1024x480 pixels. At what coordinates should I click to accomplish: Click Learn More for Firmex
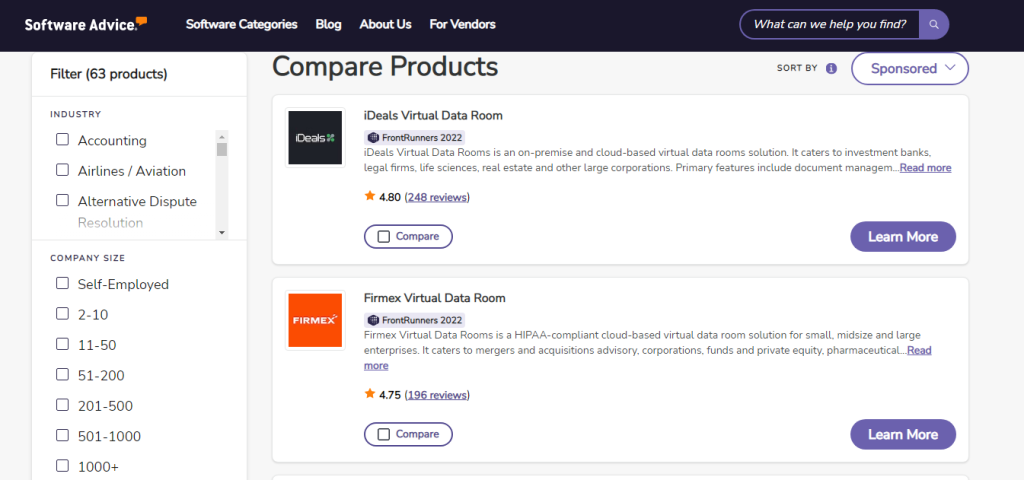pos(903,434)
